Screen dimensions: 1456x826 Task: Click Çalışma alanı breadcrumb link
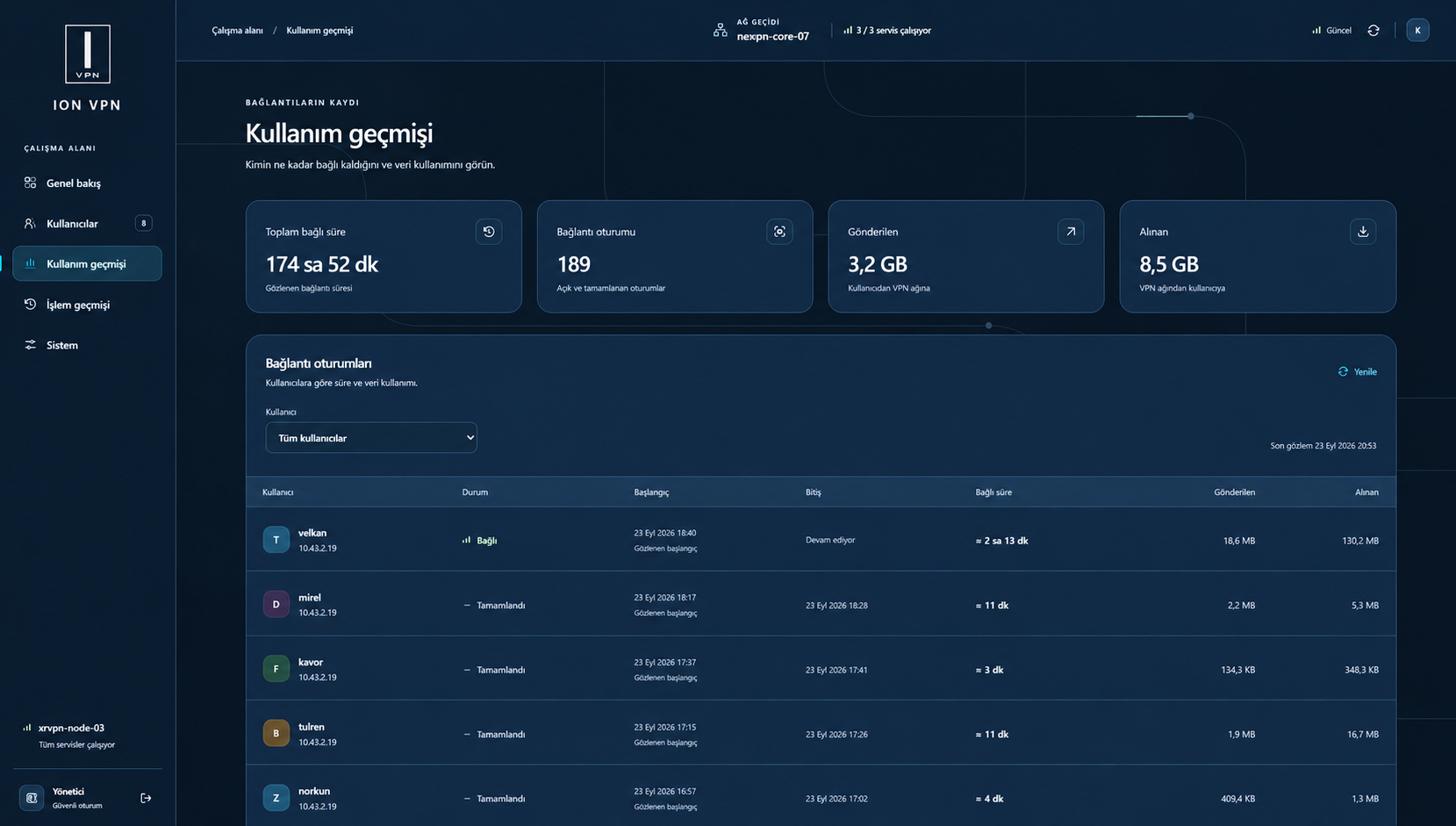pos(237,30)
